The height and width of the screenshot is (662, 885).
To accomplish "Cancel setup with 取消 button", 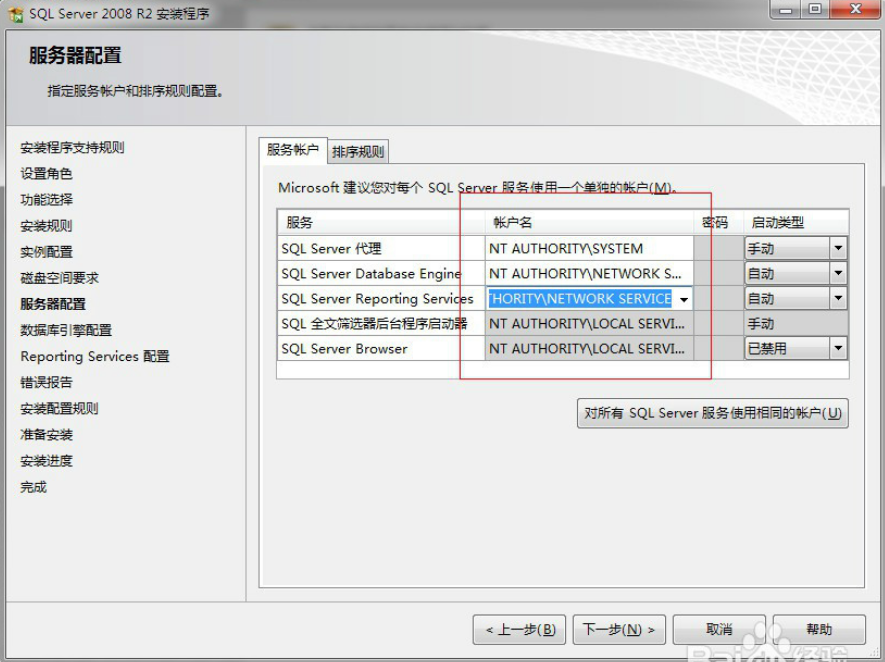I will coord(718,629).
